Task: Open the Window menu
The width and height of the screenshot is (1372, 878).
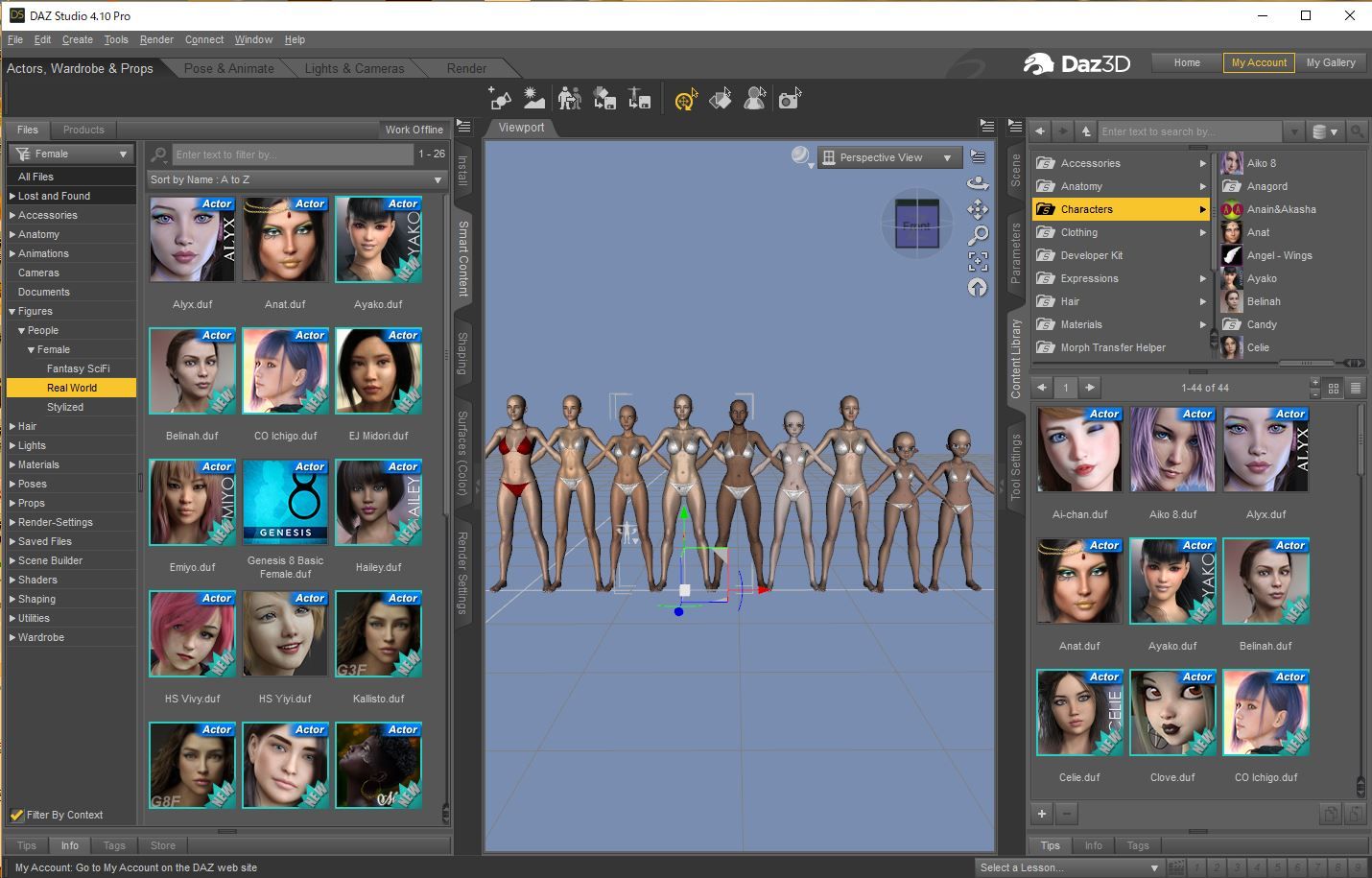Action: (x=253, y=39)
